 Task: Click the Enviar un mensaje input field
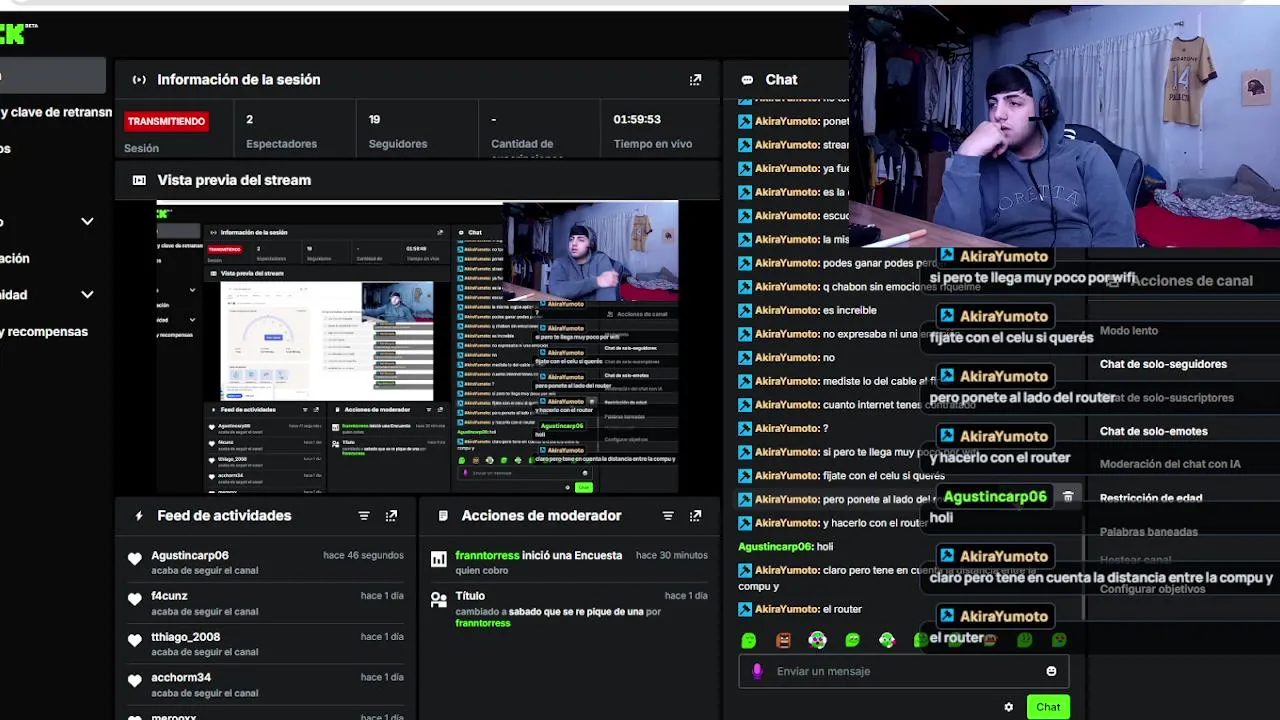click(x=904, y=671)
